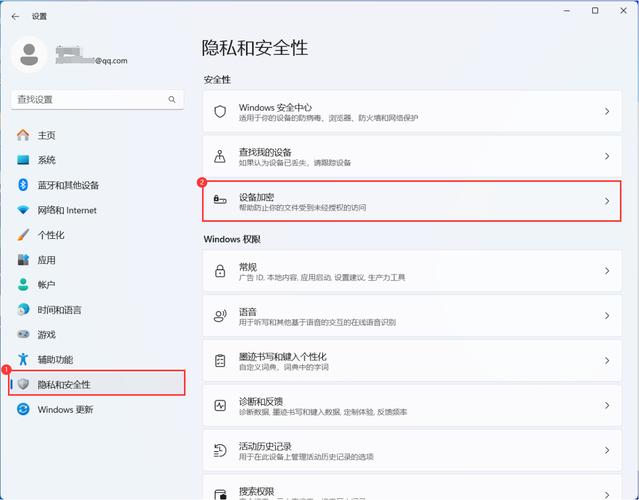Image resolution: width=639 pixels, height=500 pixels.
Task: Click the history icon for 活动历史记录
Action: pos(220,450)
